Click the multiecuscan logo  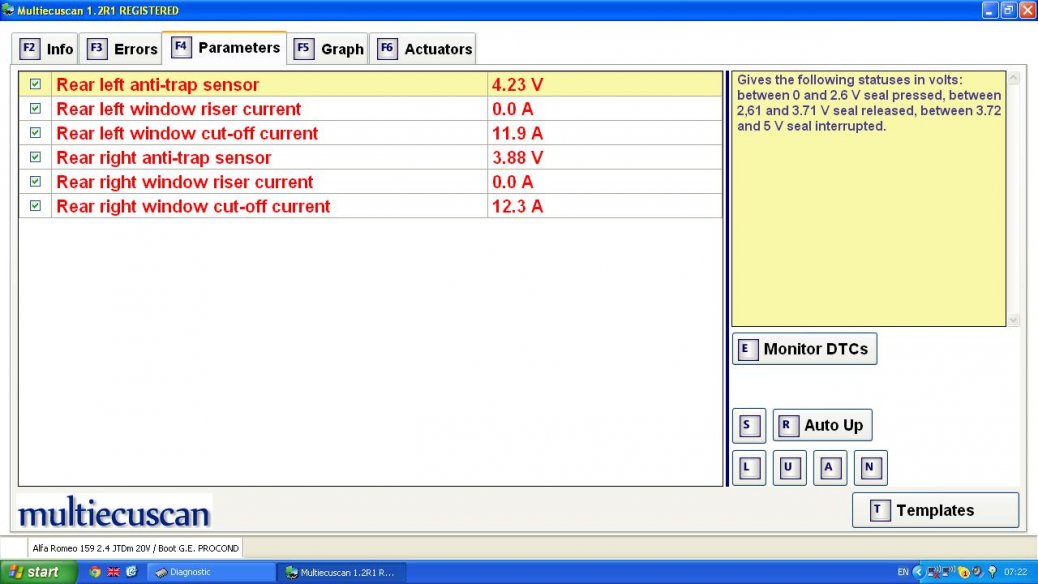coord(114,513)
